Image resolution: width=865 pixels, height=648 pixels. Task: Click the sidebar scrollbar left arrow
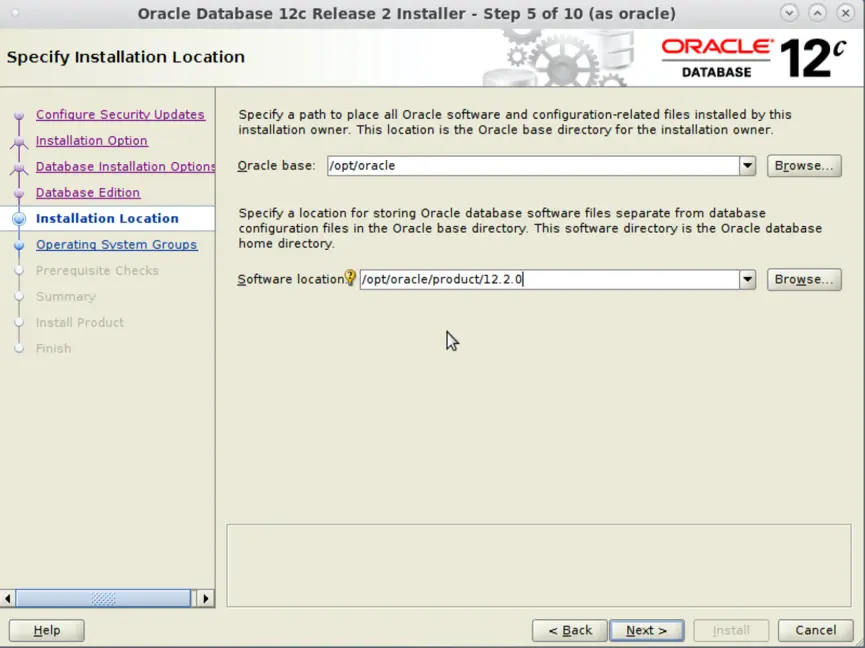[x=8, y=598]
